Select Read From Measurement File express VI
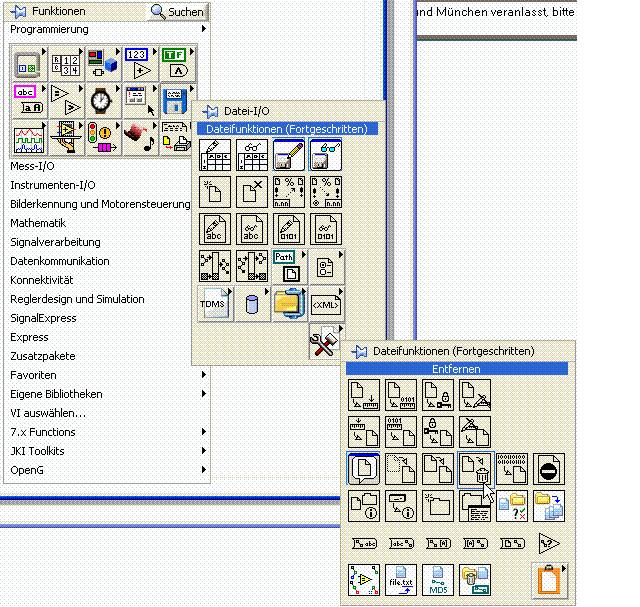Image resolution: width=640 pixels, height=607 pixels. click(x=326, y=155)
